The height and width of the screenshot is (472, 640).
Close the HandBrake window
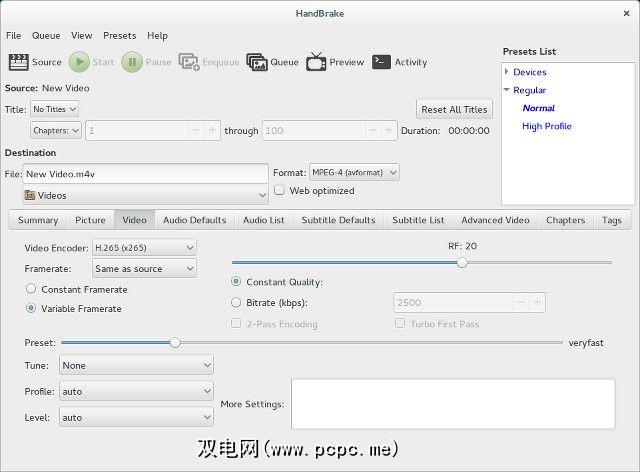click(627, 13)
